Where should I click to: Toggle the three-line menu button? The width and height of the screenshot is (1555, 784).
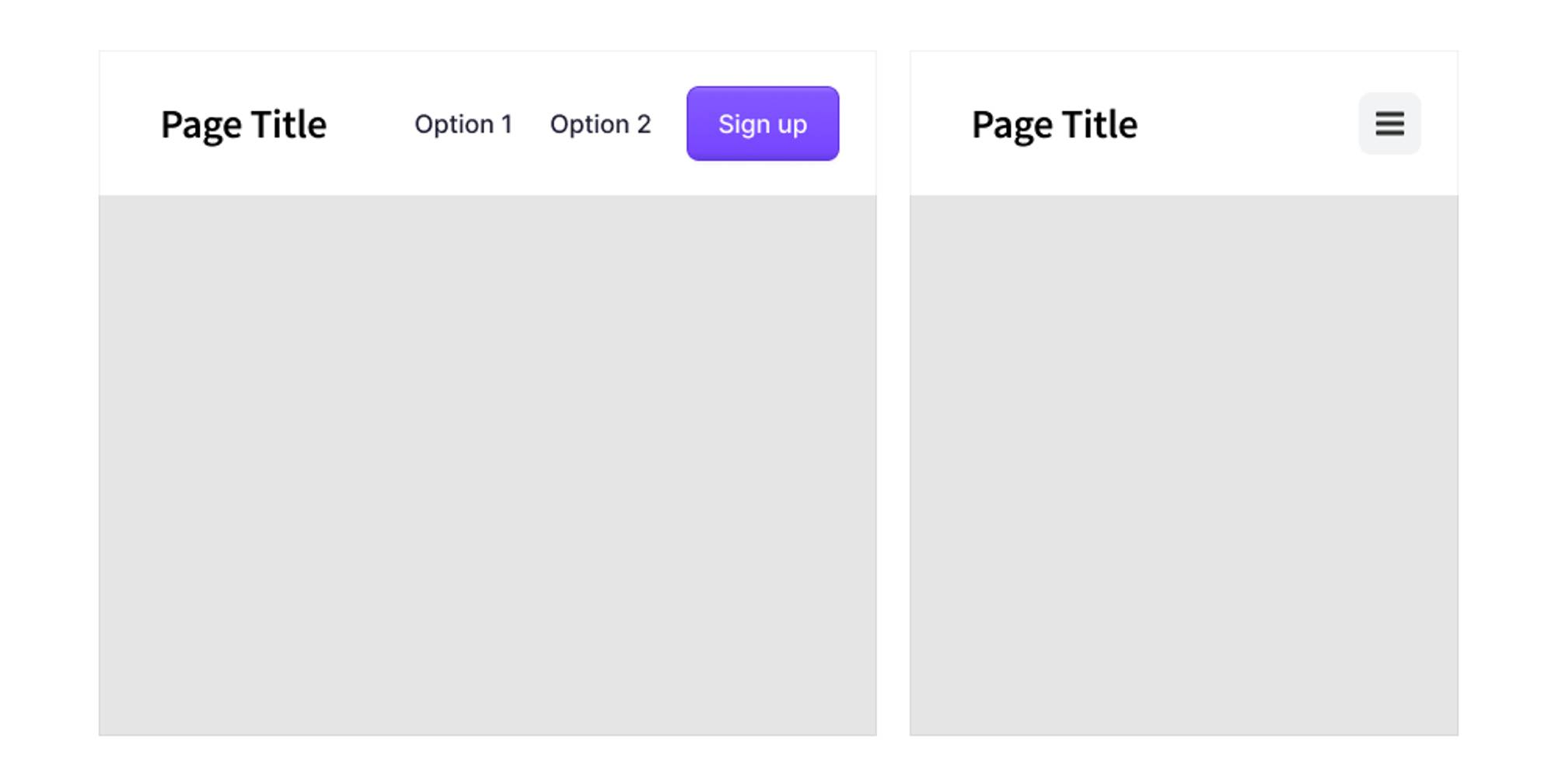pos(1389,124)
